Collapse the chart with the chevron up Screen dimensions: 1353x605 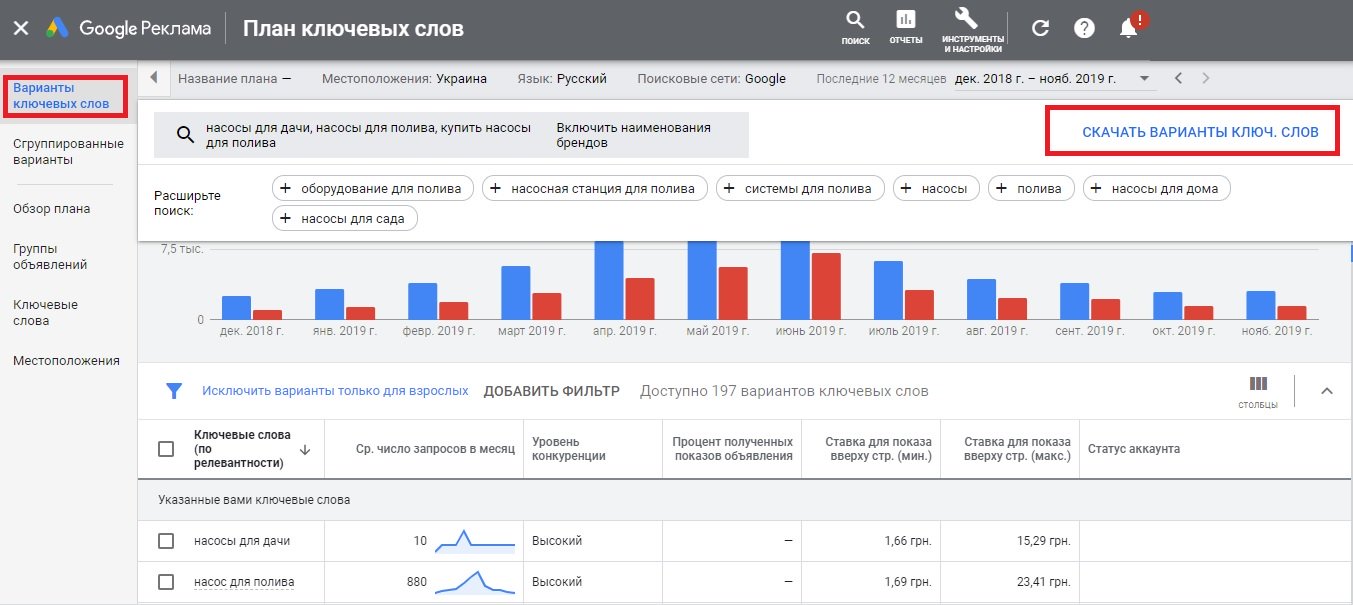pos(1327,391)
